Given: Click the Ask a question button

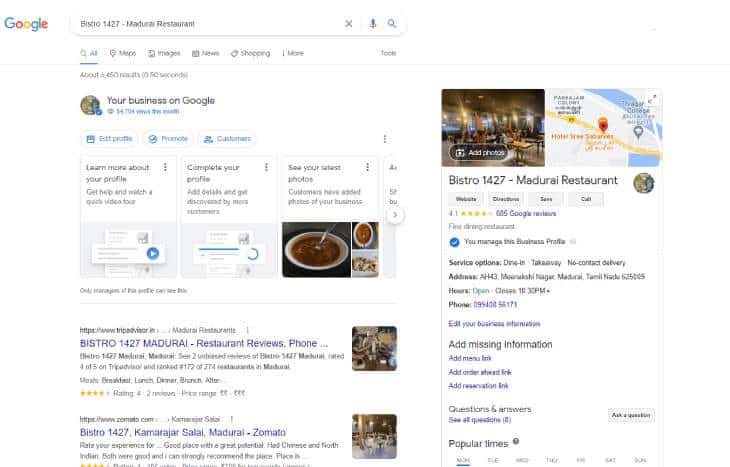Looking at the screenshot, I should pos(631,415).
